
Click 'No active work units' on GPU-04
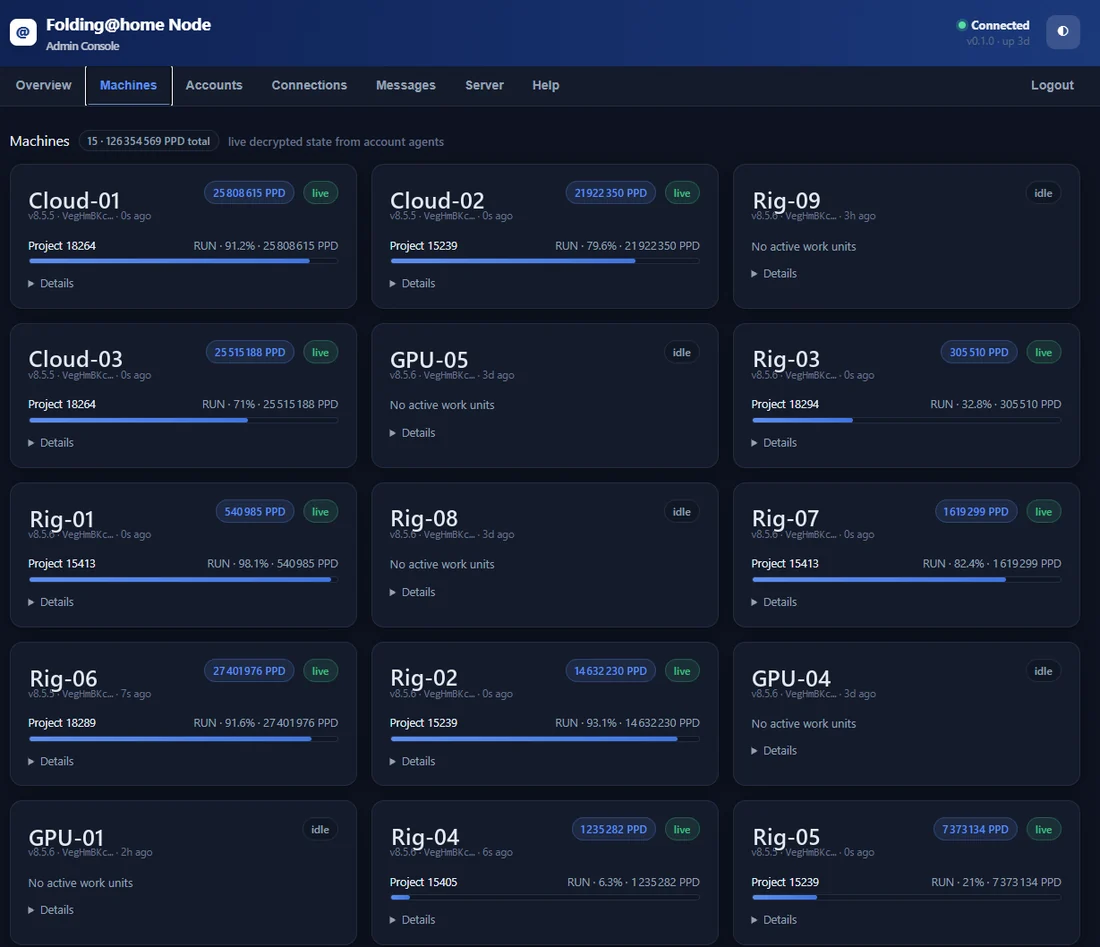pyautogui.click(x=803, y=723)
